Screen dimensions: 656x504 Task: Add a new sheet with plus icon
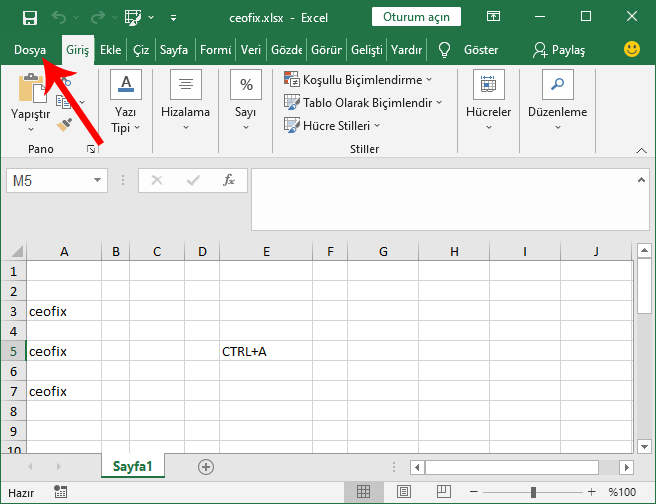tap(206, 467)
